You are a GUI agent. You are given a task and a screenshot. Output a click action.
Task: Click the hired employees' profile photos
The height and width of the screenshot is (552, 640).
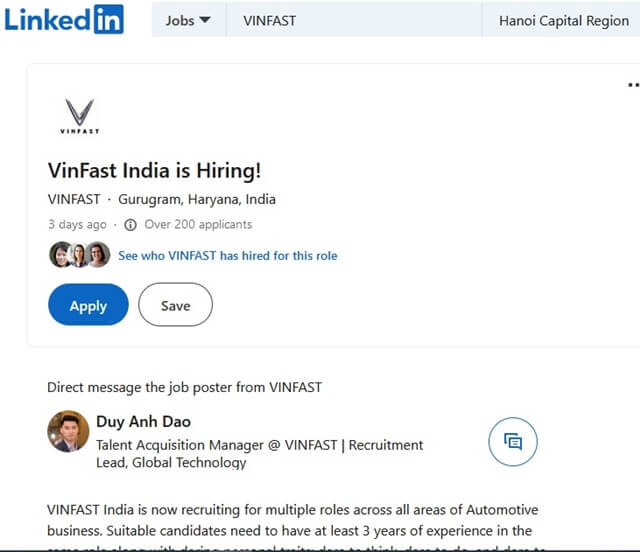click(80, 255)
